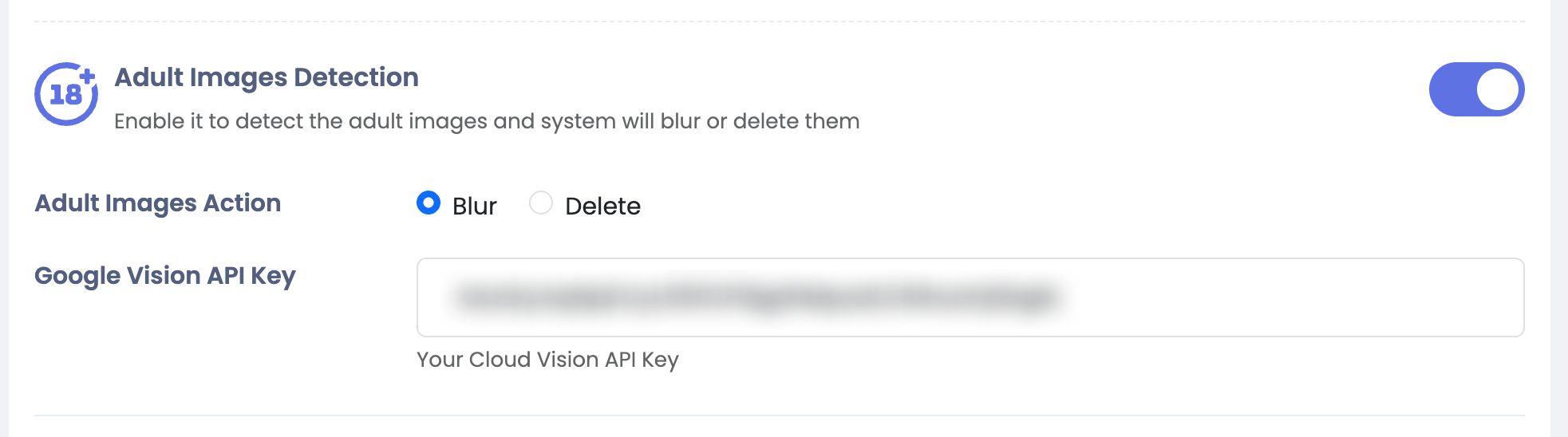
Task: Select the Blur radio button
Action: pyautogui.click(x=429, y=203)
